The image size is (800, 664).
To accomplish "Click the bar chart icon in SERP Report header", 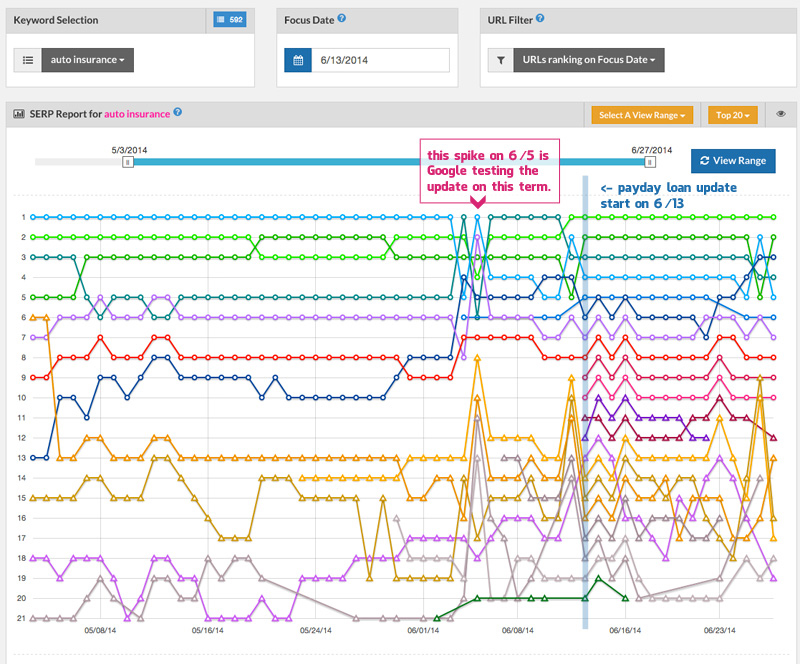I will [x=18, y=114].
